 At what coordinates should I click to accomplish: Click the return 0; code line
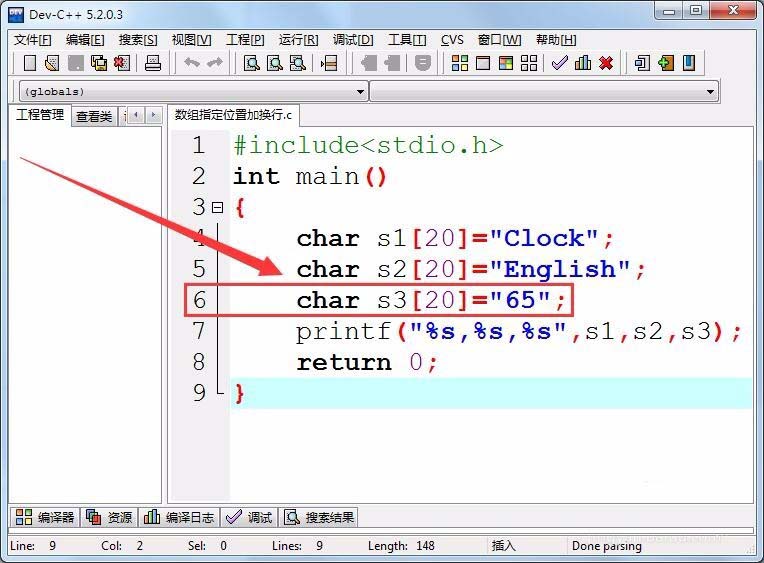click(x=368, y=362)
